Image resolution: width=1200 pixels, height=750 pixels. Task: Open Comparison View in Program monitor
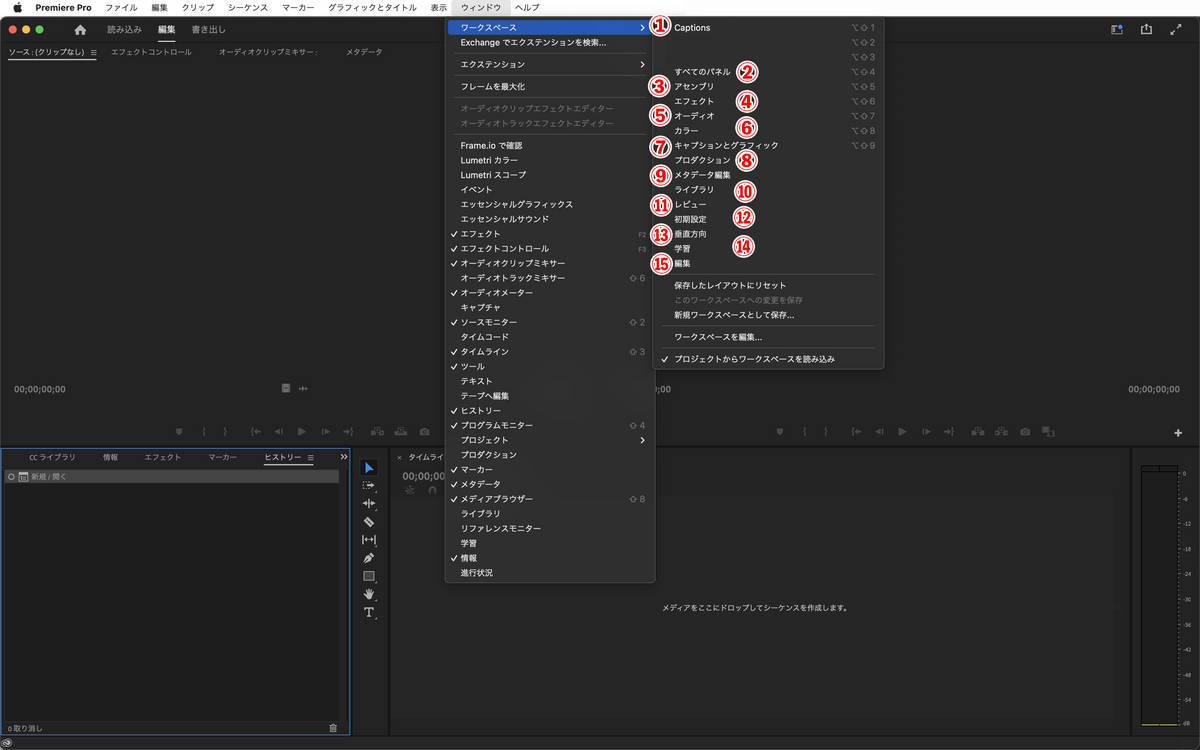(x=1048, y=432)
